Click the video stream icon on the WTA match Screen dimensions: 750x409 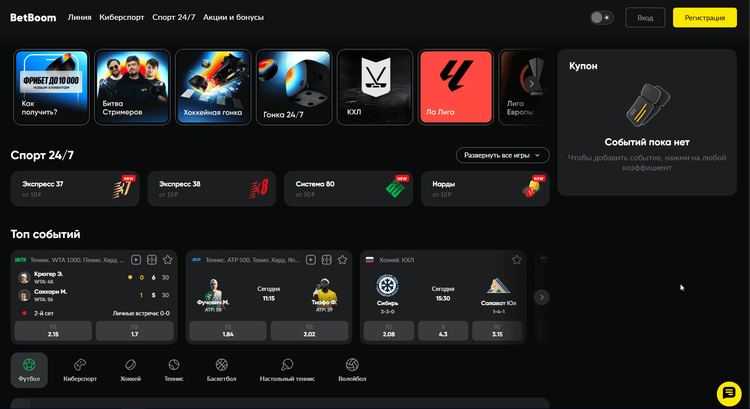coord(137,259)
